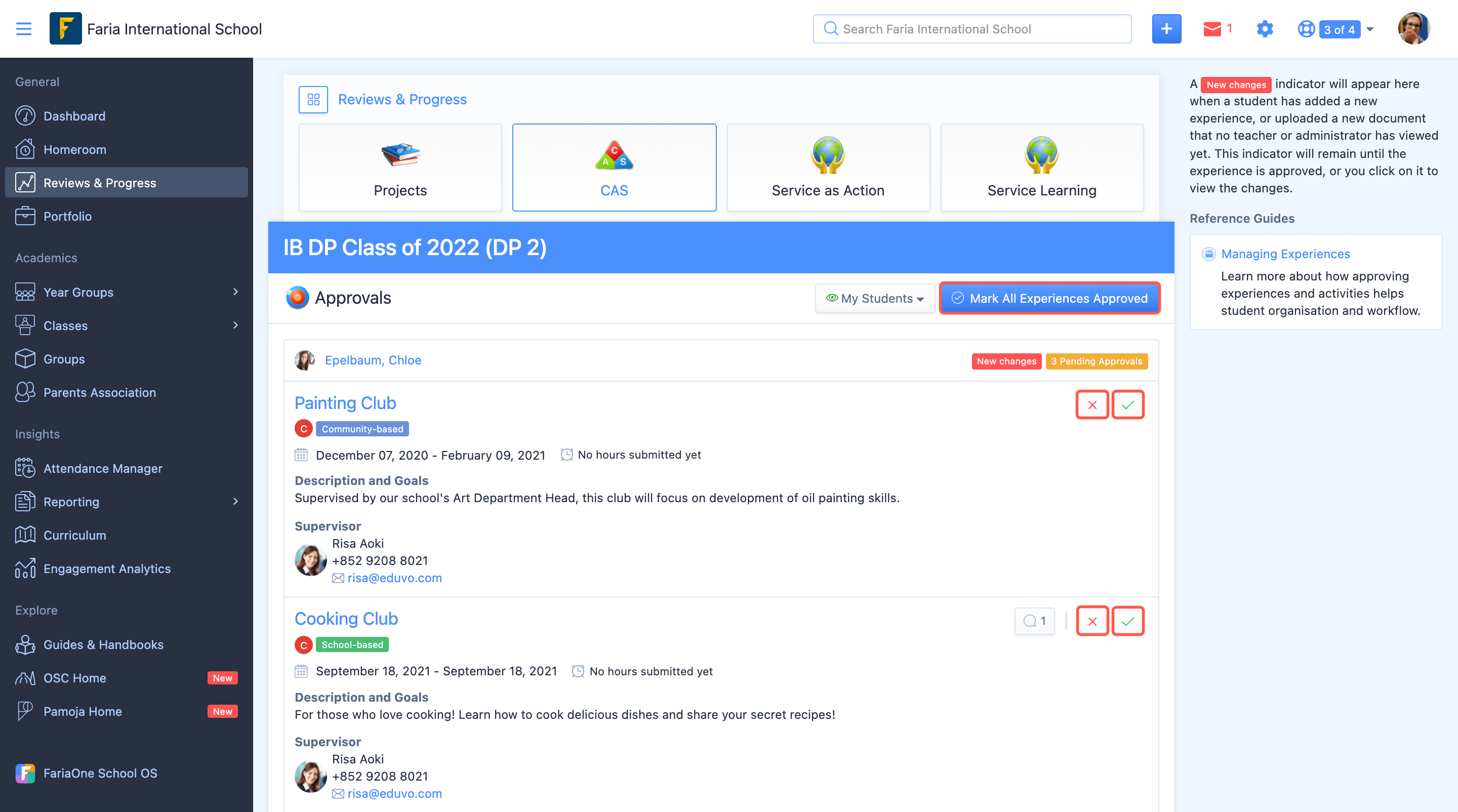The image size is (1458, 812).
Task: Click Mark All Experiences Approved button
Action: click(x=1050, y=298)
